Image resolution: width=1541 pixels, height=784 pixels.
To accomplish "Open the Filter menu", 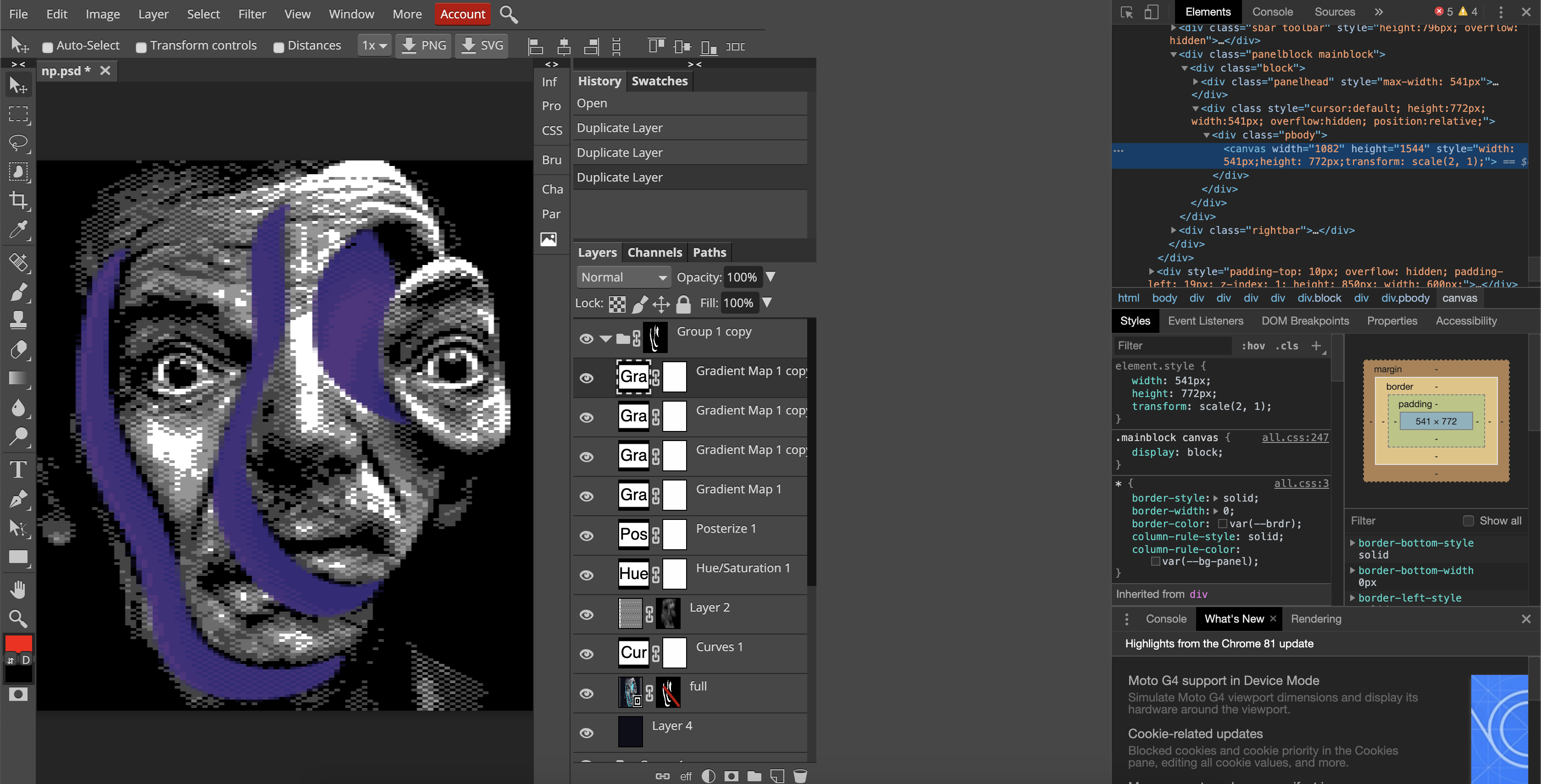I will 252,14.
